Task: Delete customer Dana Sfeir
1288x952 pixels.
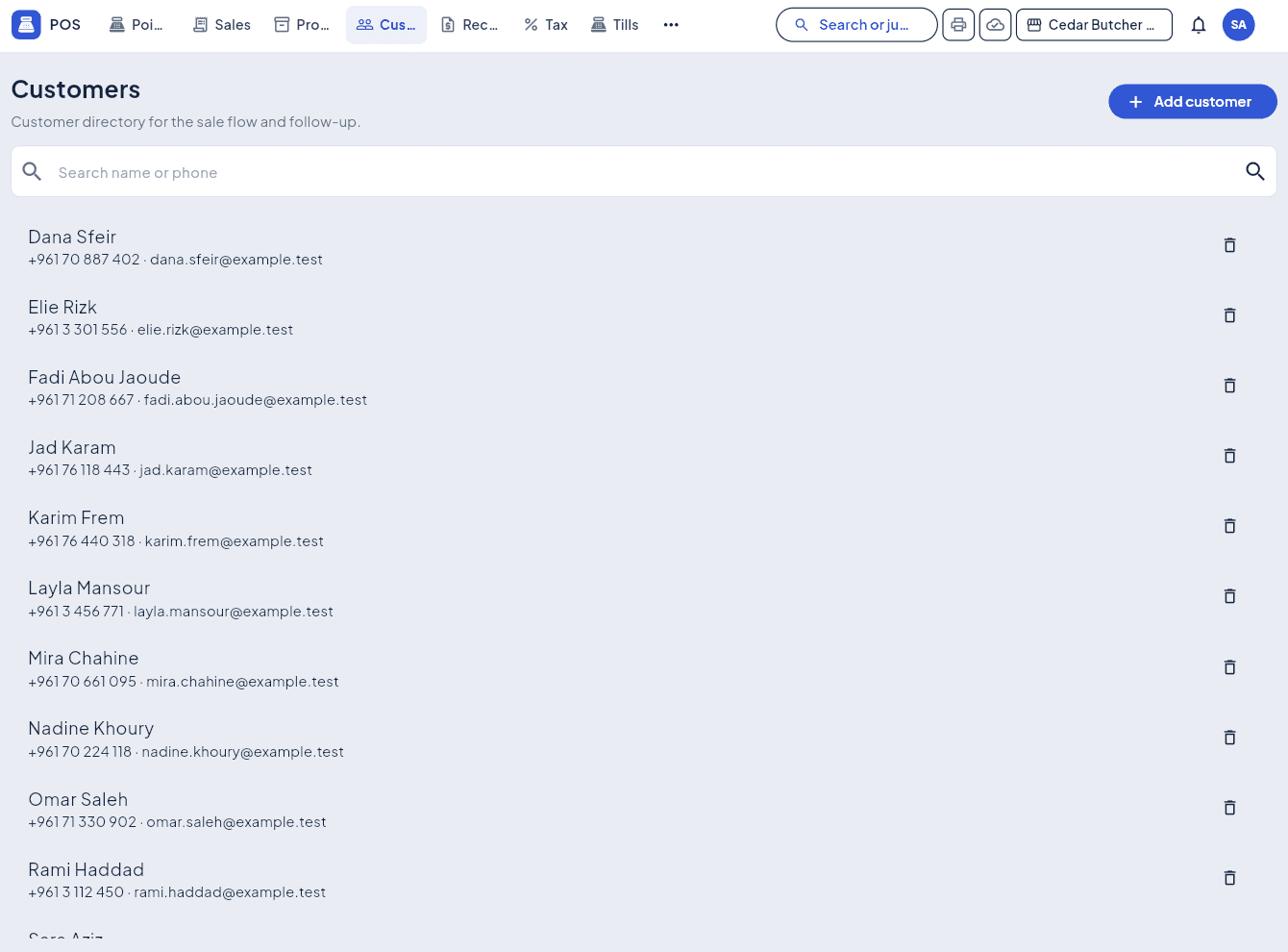Action: (1229, 245)
